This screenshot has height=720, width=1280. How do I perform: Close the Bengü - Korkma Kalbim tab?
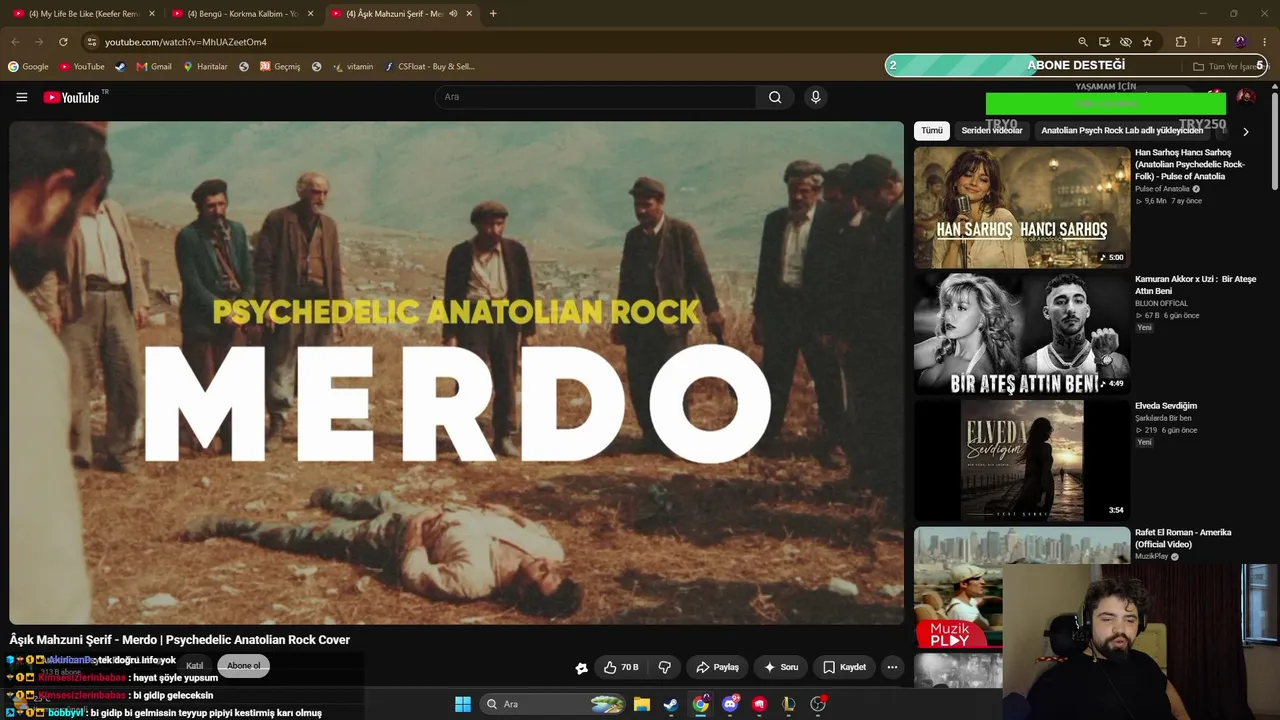point(311,14)
